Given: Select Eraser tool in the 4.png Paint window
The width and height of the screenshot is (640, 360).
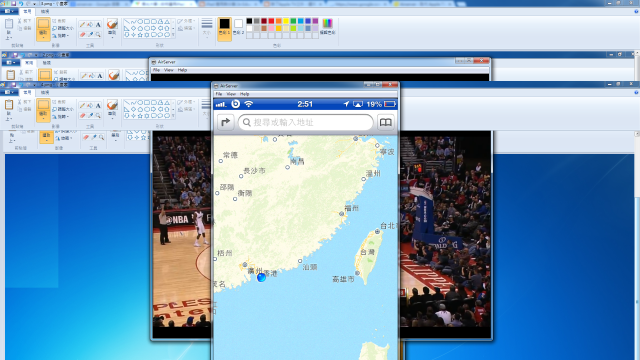Looking at the screenshot, I should pyautogui.click(x=83, y=116).
